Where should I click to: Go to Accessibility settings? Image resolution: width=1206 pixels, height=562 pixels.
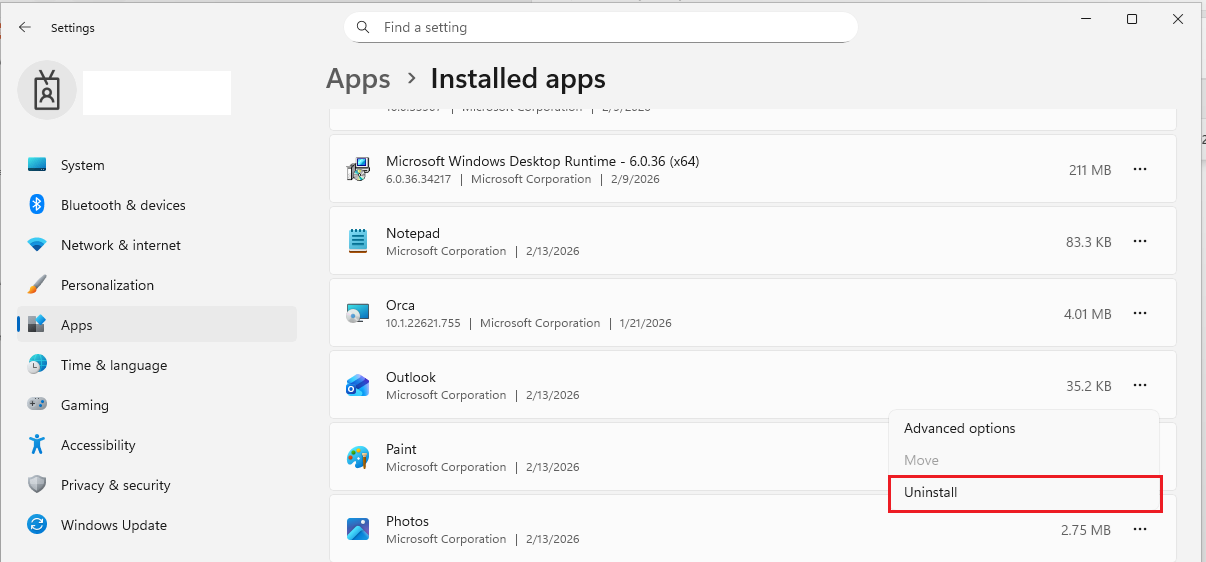[x=157, y=445]
